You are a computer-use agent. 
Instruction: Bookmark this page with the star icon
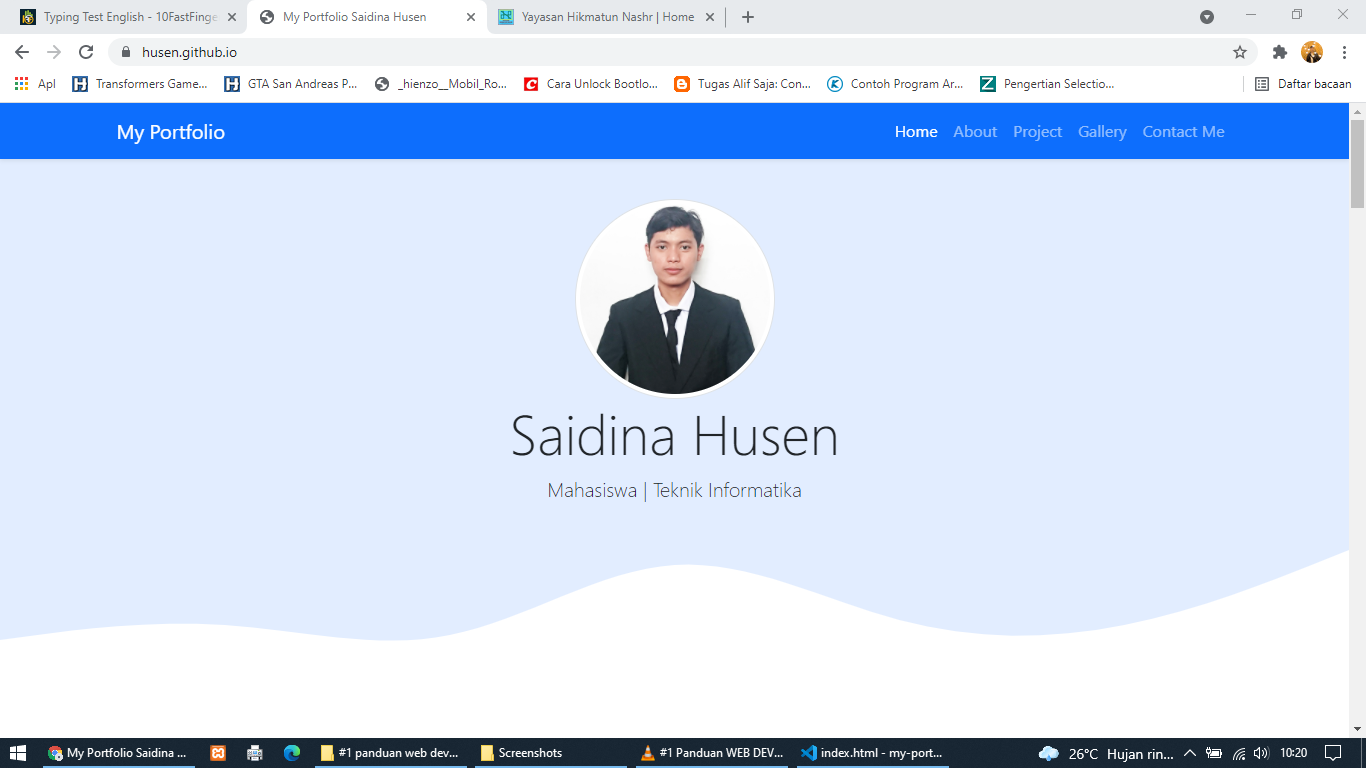click(x=1240, y=52)
